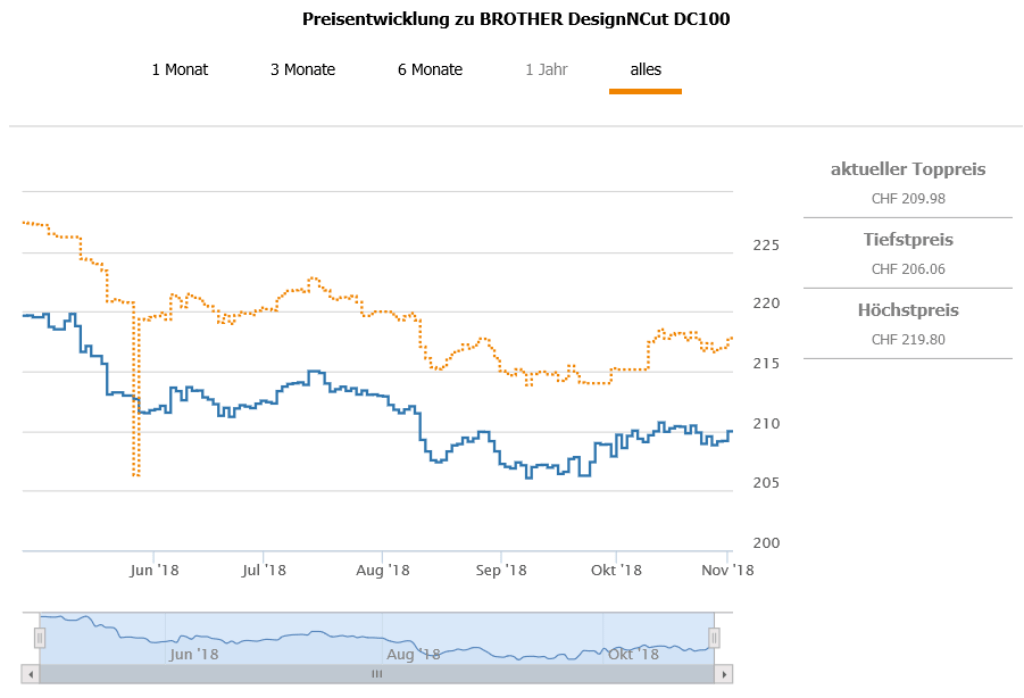The image size is (1024, 698).
Task: Click the Aug '18 label in the navigator
Action: (413, 654)
